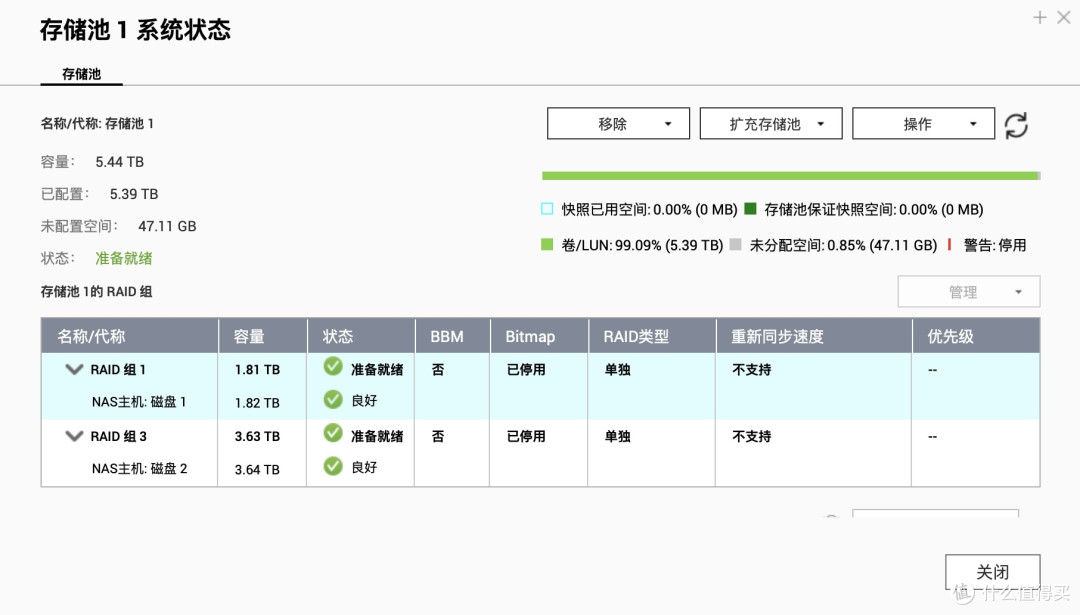Click the green status checkmark beside RAID 组 3
Viewport: 1080px width, 615px height.
tap(331, 435)
